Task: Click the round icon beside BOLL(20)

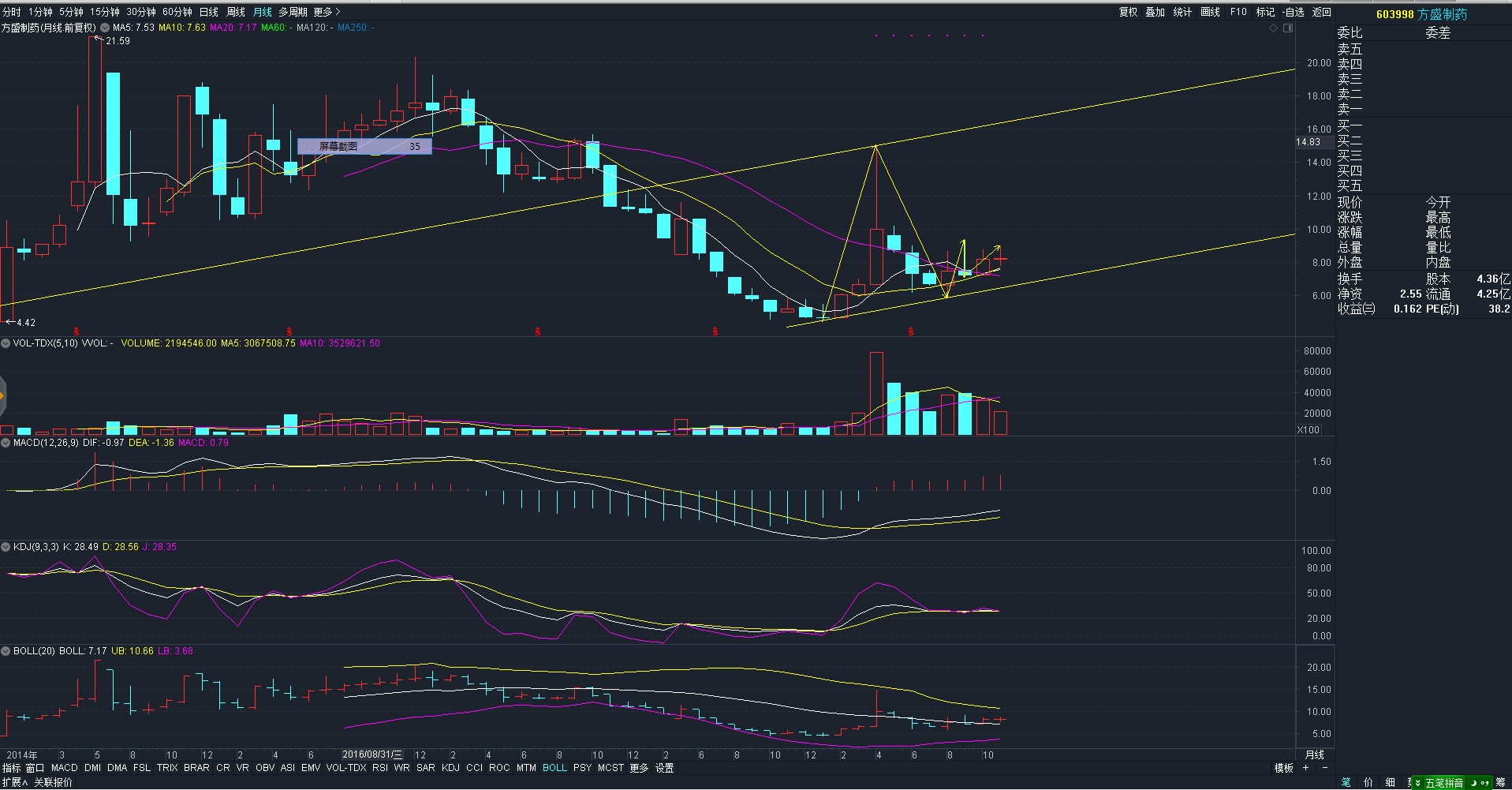Action: (6, 651)
